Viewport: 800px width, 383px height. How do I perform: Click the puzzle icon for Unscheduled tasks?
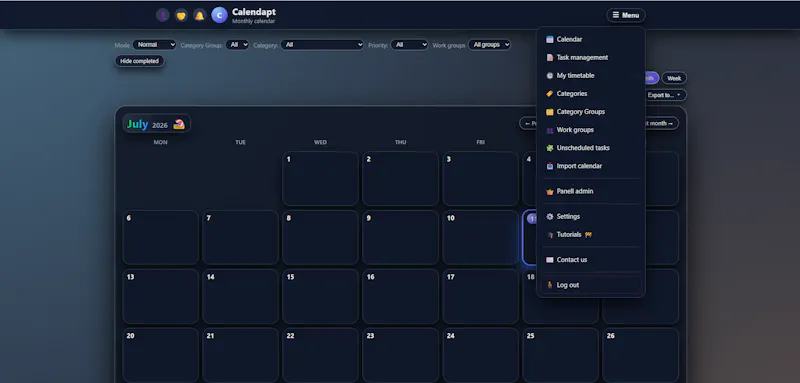point(549,148)
